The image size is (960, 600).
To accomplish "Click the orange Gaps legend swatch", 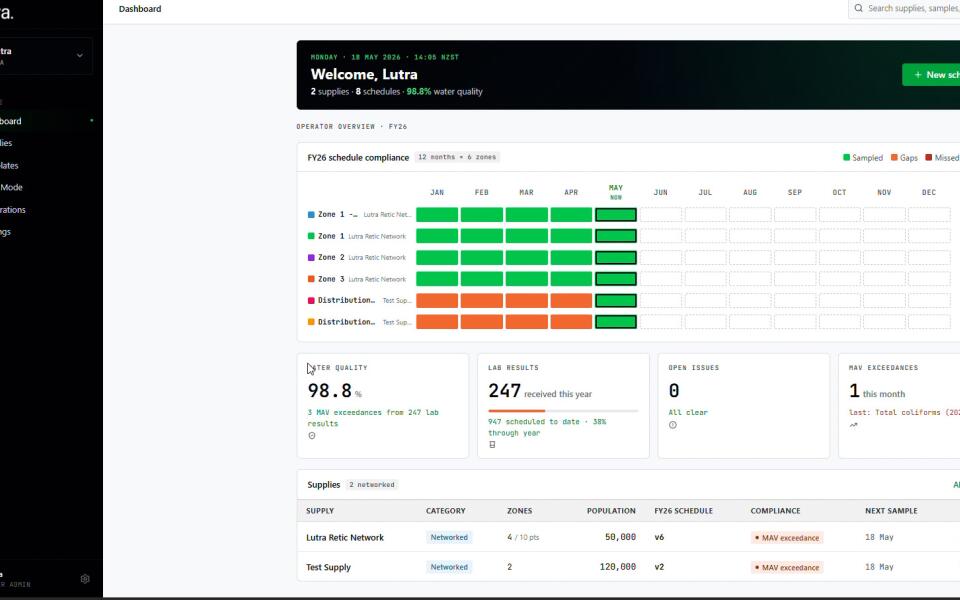I will (894, 157).
